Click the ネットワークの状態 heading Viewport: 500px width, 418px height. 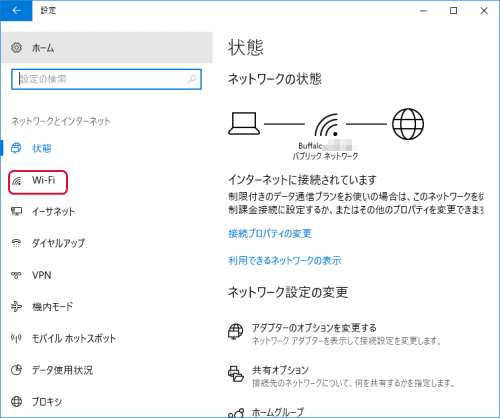pyautogui.click(x=275, y=79)
